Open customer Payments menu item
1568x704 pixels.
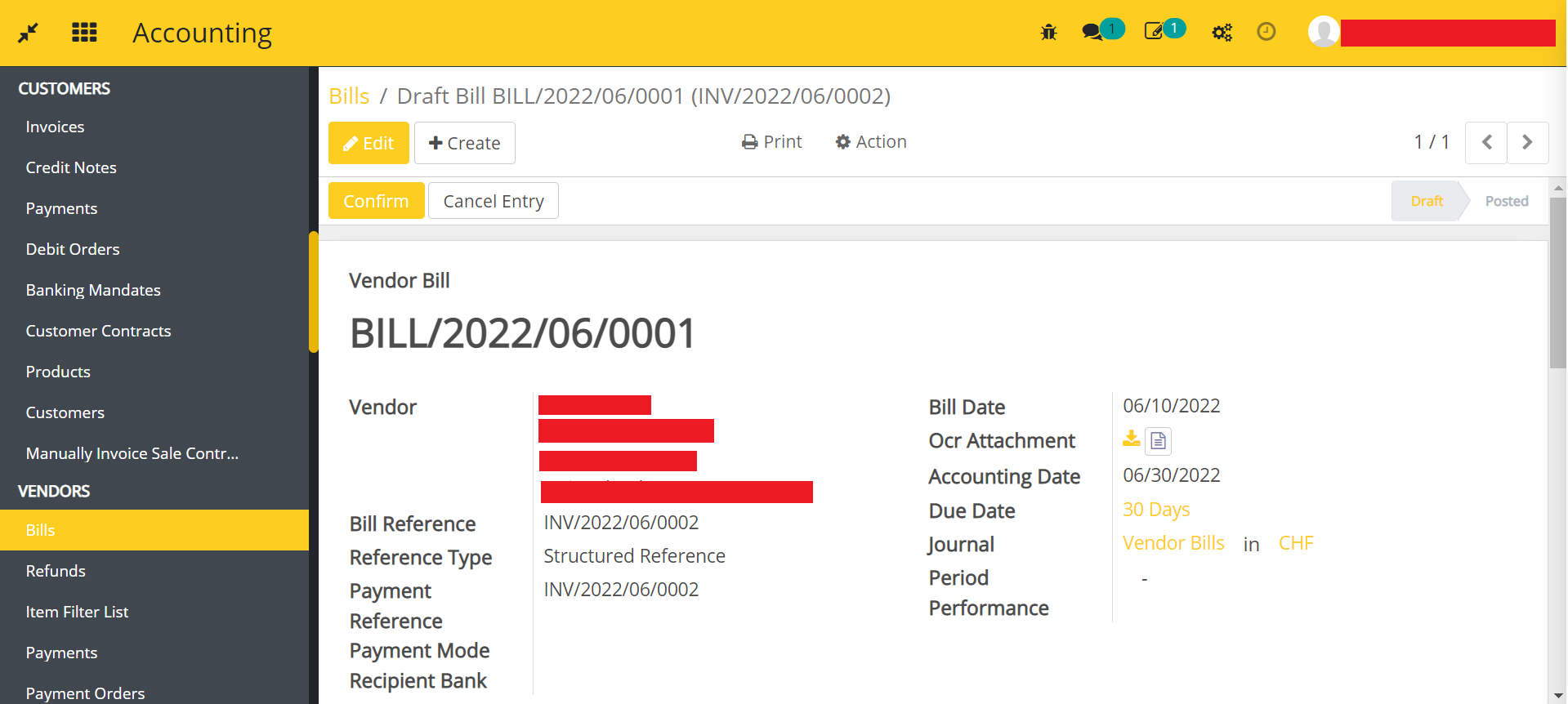pos(61,208)
